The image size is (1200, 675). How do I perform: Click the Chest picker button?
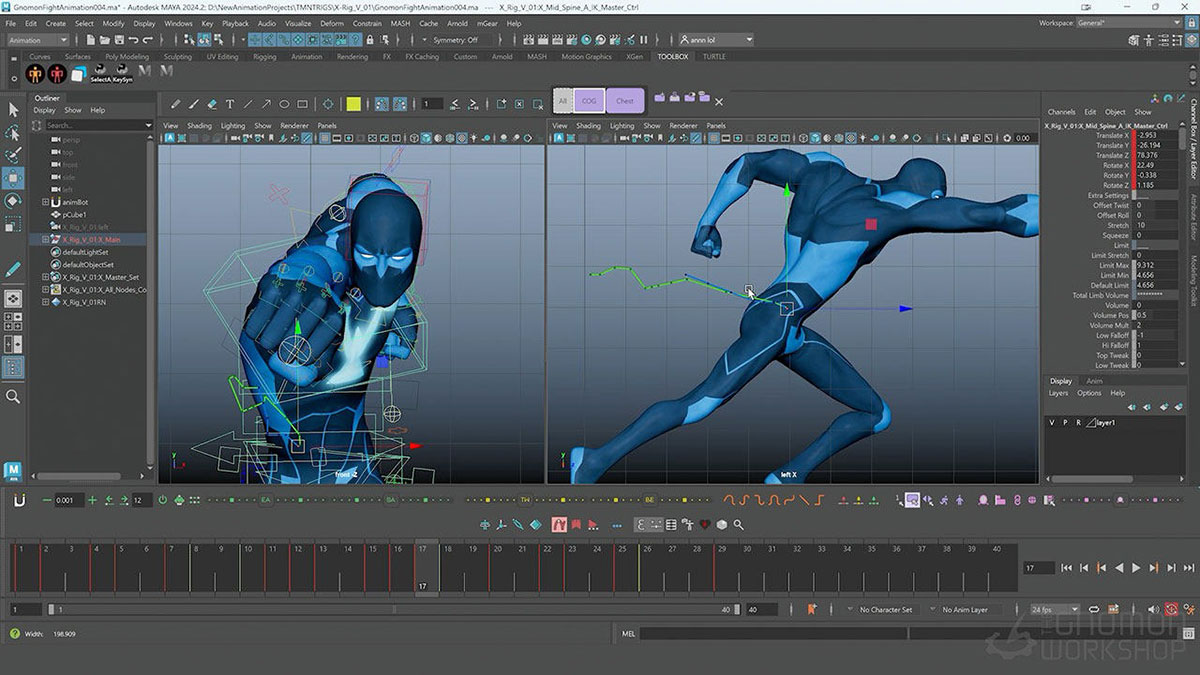[625, 100]
